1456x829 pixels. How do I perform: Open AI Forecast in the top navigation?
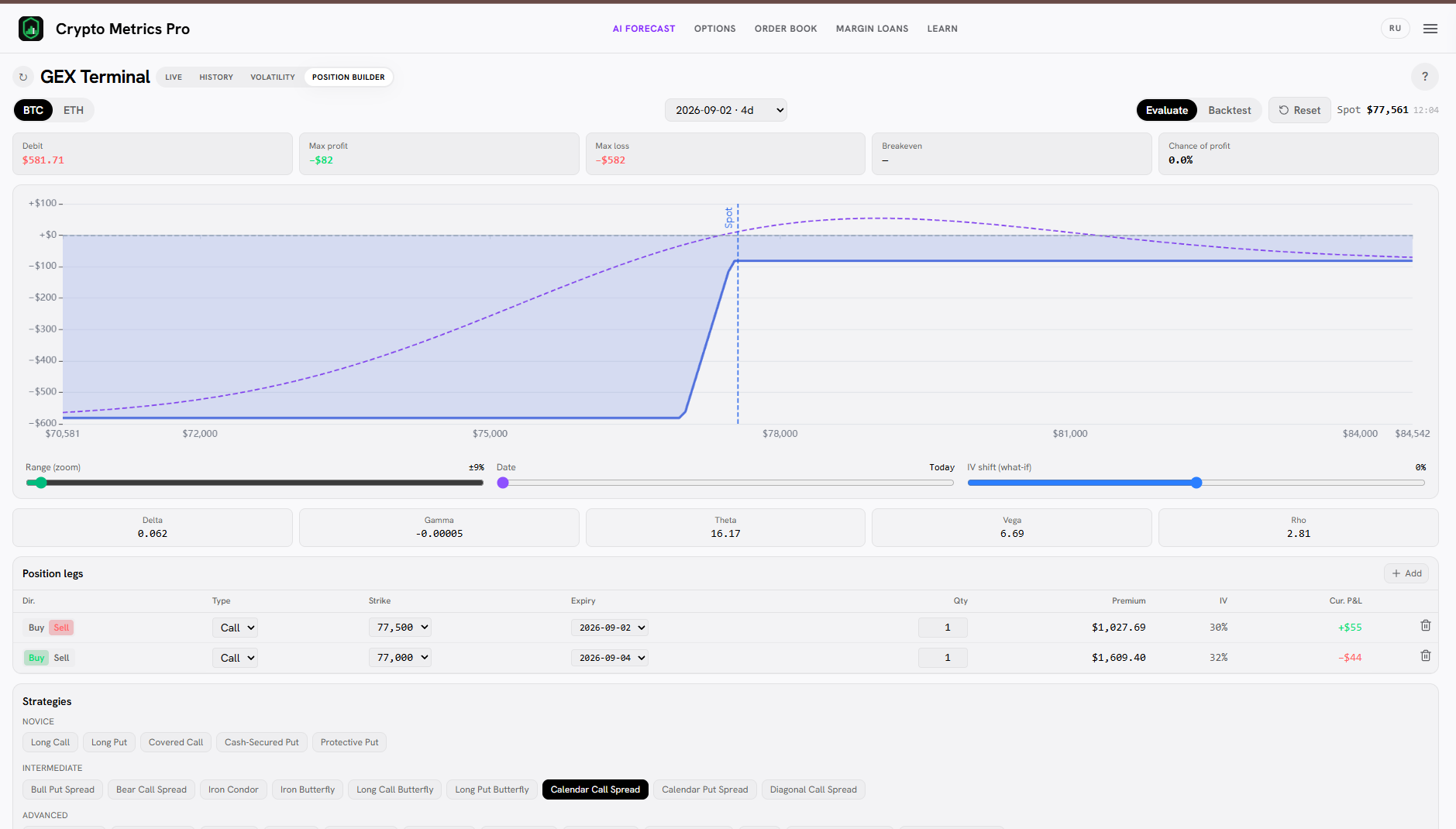[644, 29]
